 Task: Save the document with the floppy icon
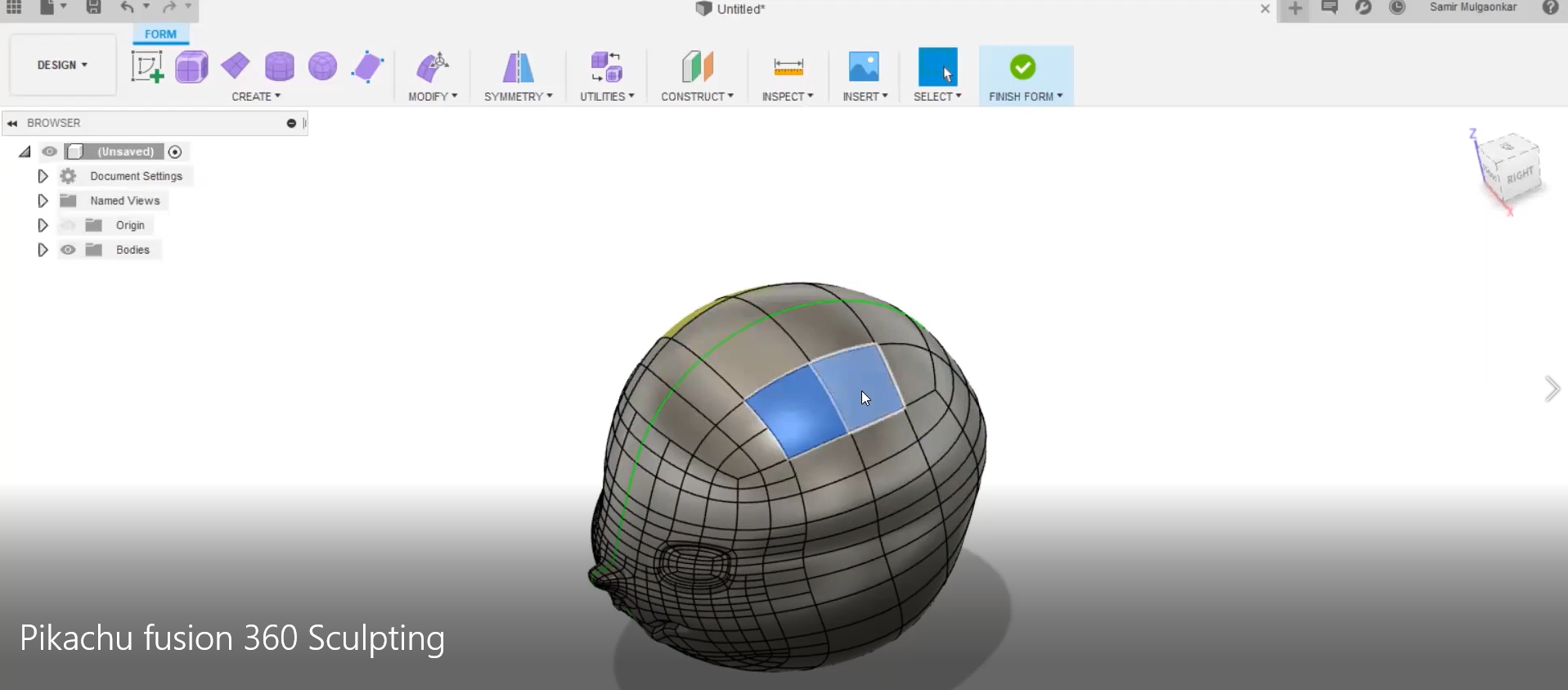tap(94, 7)
